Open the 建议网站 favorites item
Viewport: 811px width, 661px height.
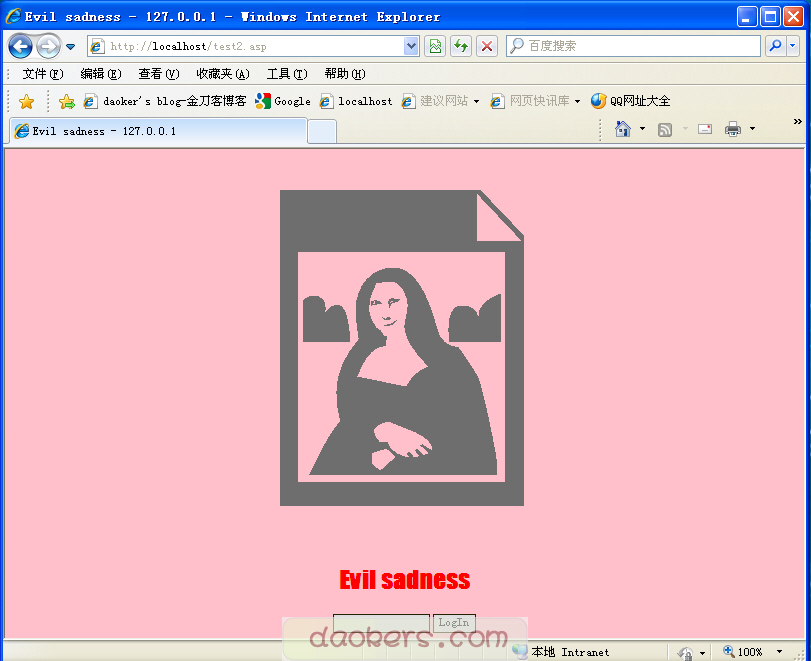(435, 101)
